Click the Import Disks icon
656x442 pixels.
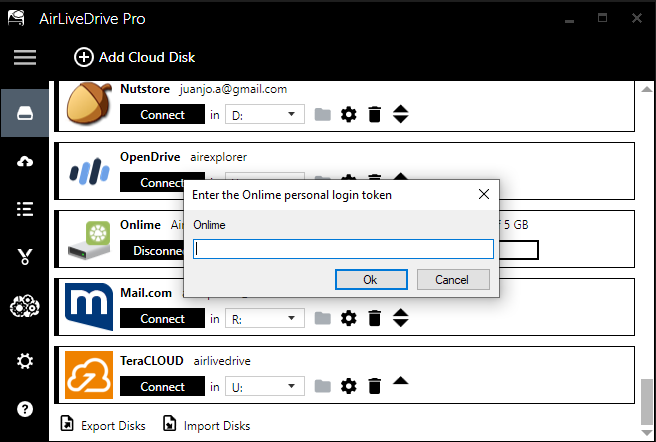click(x=169, y=423)
